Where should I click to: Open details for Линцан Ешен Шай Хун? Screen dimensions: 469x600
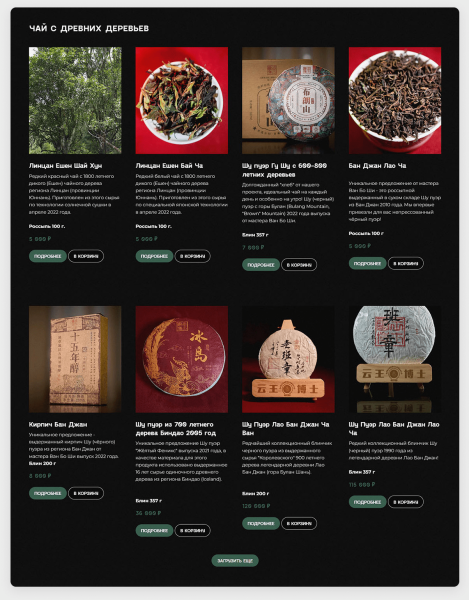click(48, 256)
